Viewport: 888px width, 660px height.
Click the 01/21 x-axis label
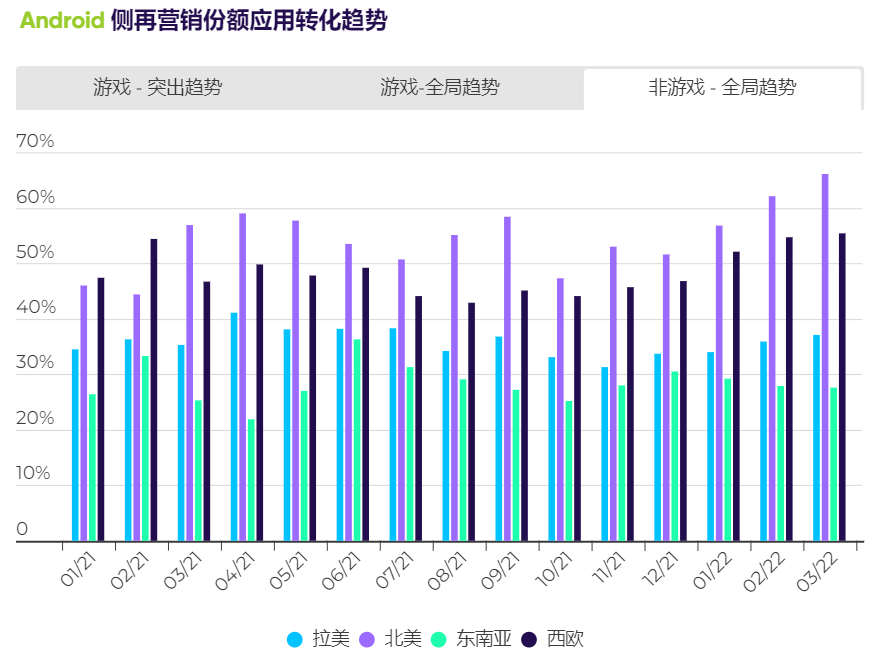[79, 569]
